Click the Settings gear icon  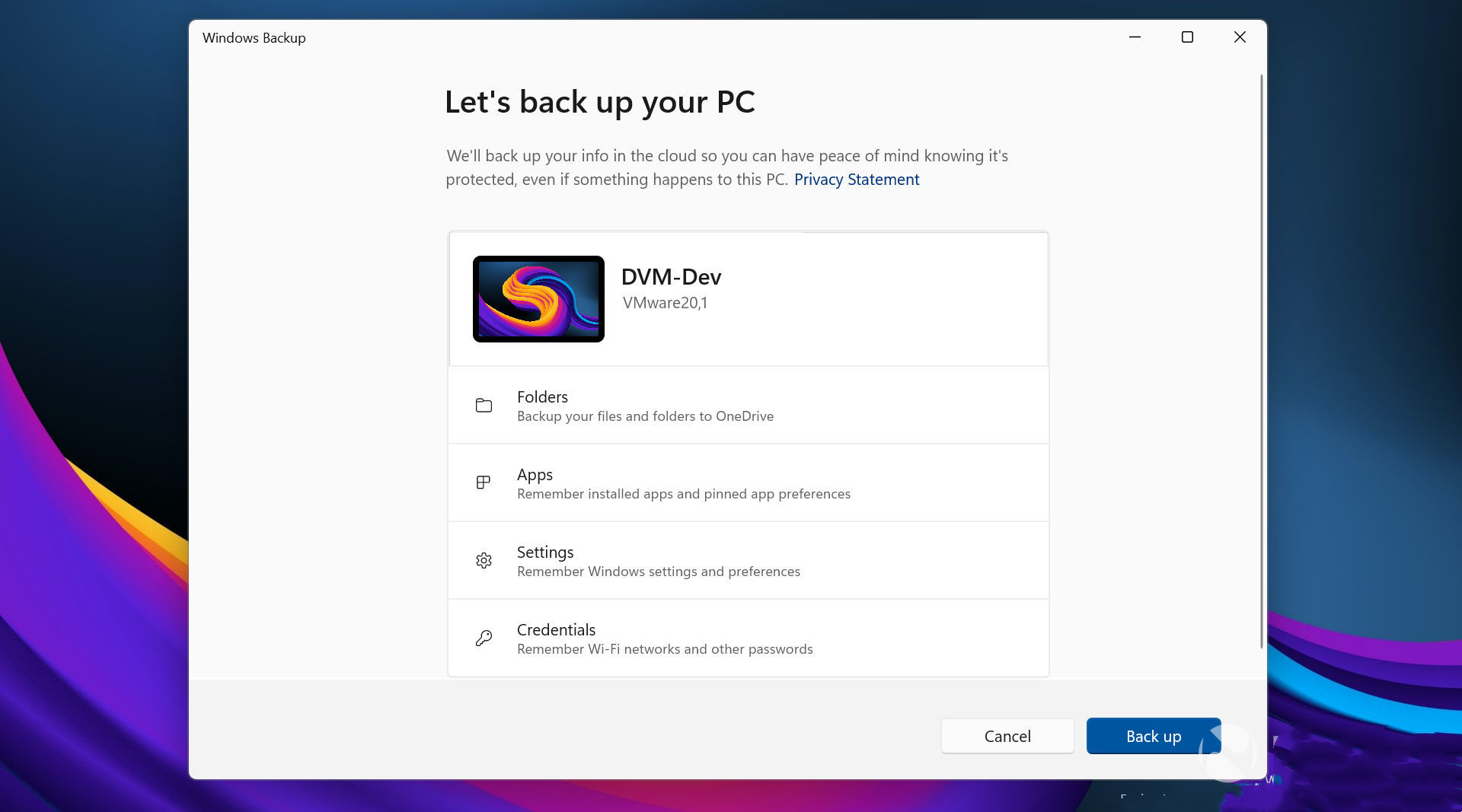(x=484, y=561)
